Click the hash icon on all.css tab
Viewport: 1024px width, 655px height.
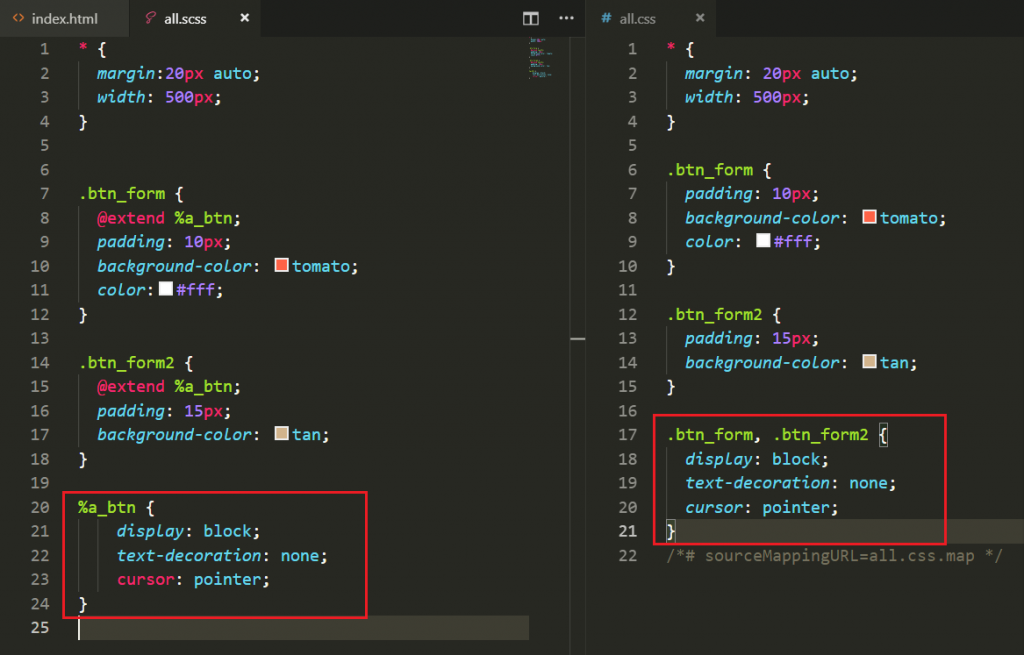(x=606, y=18)
